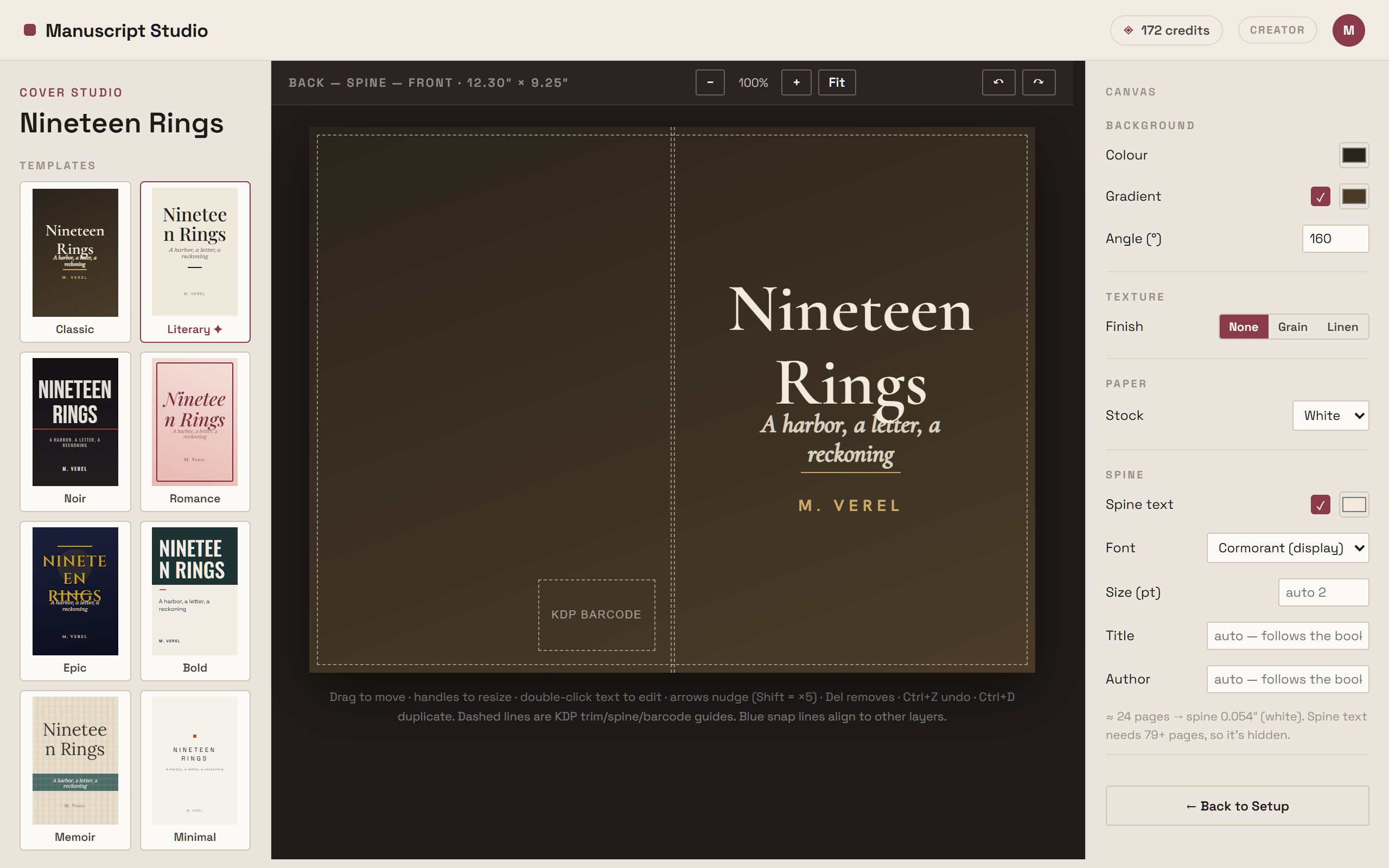Select the Literary template
Image resolution: width=1389 pixels, height=868 pixels.
point(195,262)
